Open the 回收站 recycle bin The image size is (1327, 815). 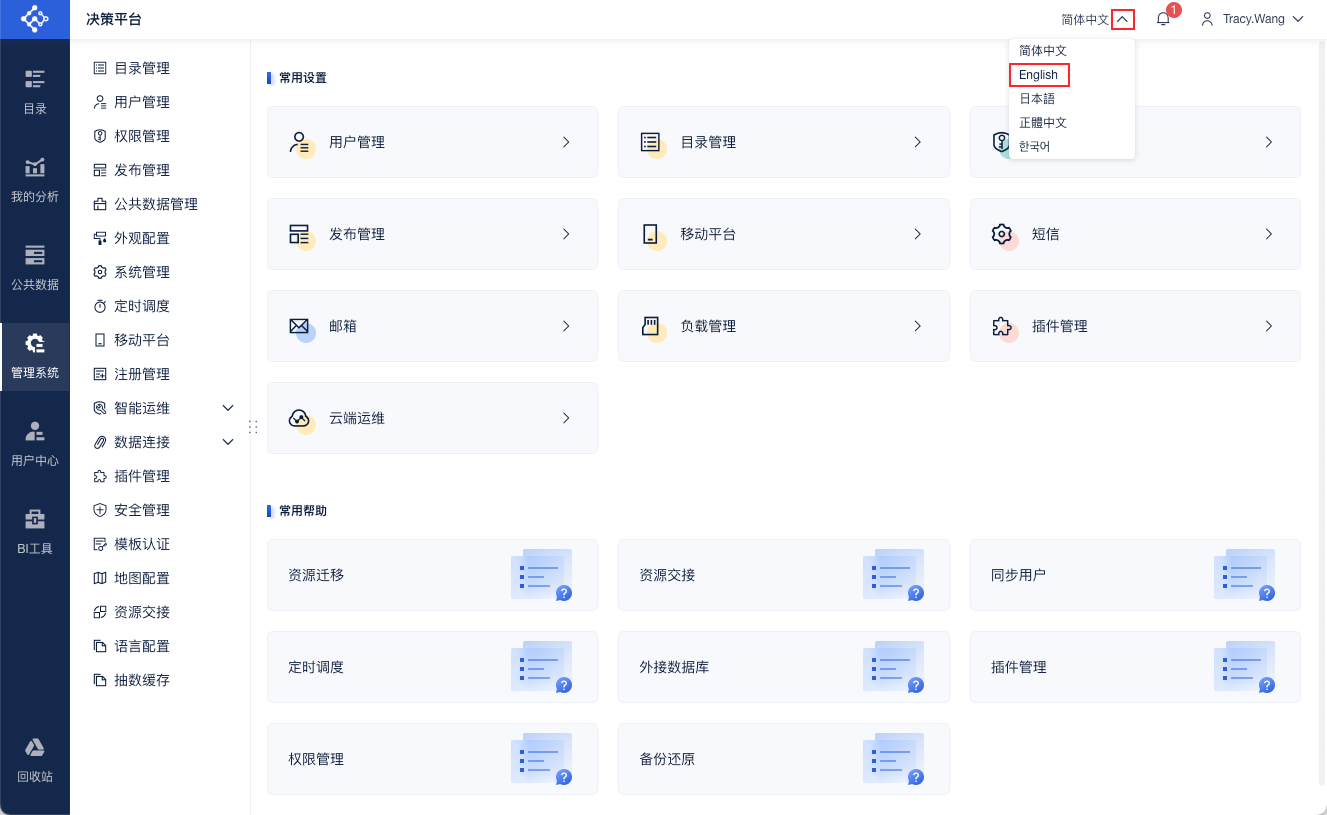tap(35, 760)
